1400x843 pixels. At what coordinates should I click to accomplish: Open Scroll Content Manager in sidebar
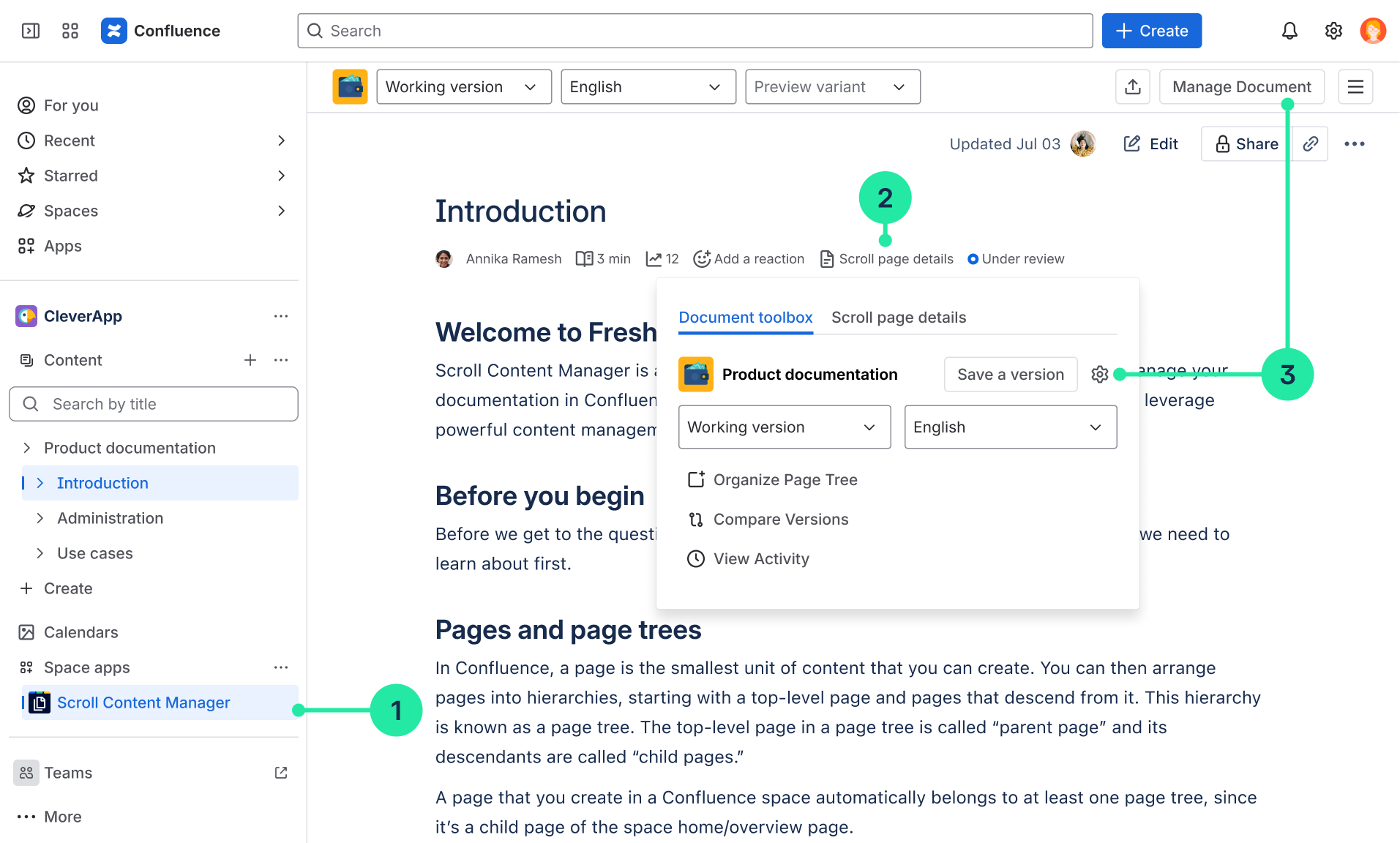point(160,702)
